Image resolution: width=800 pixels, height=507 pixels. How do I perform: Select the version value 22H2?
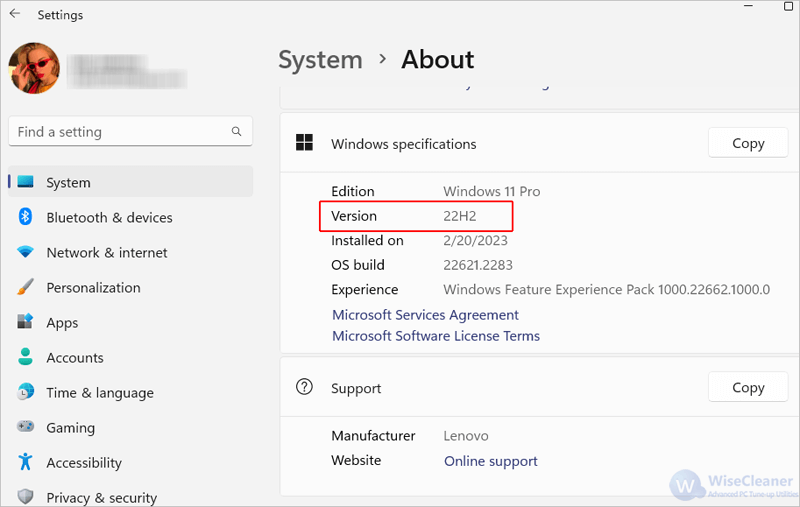(460, 216)
